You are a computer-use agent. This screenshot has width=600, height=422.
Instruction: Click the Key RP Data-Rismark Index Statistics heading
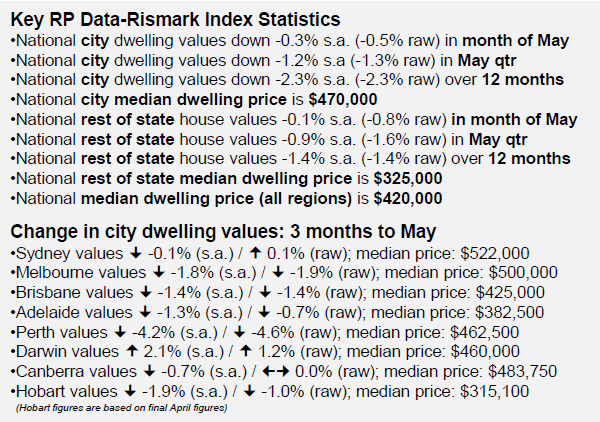pyautogui.click(x=181, y=19)
